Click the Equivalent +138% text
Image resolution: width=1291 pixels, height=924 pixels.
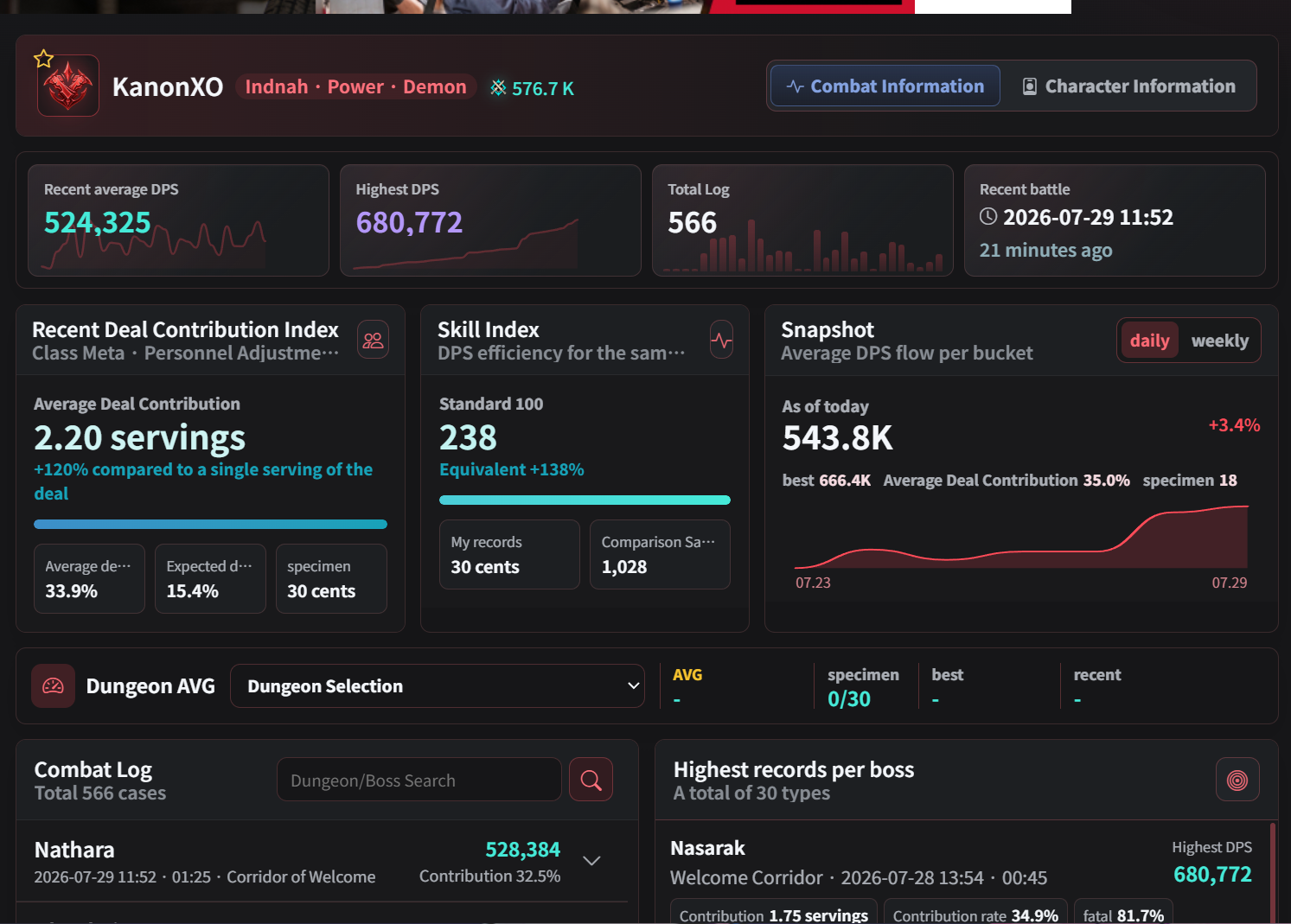pos(512,469)
